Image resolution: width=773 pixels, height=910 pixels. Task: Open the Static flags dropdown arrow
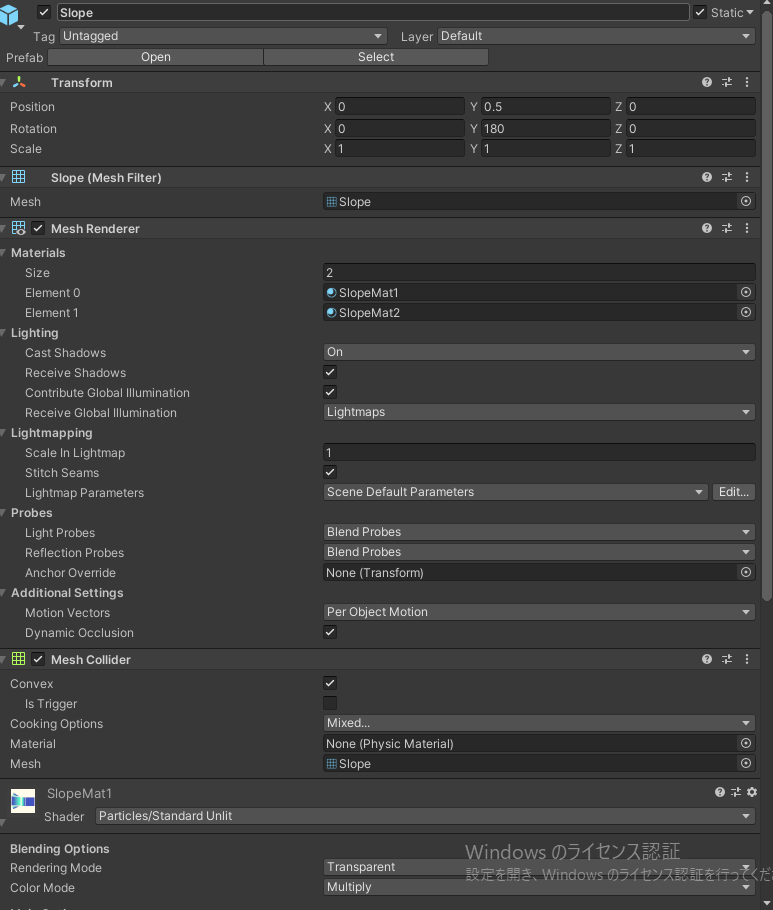[750, 12]
